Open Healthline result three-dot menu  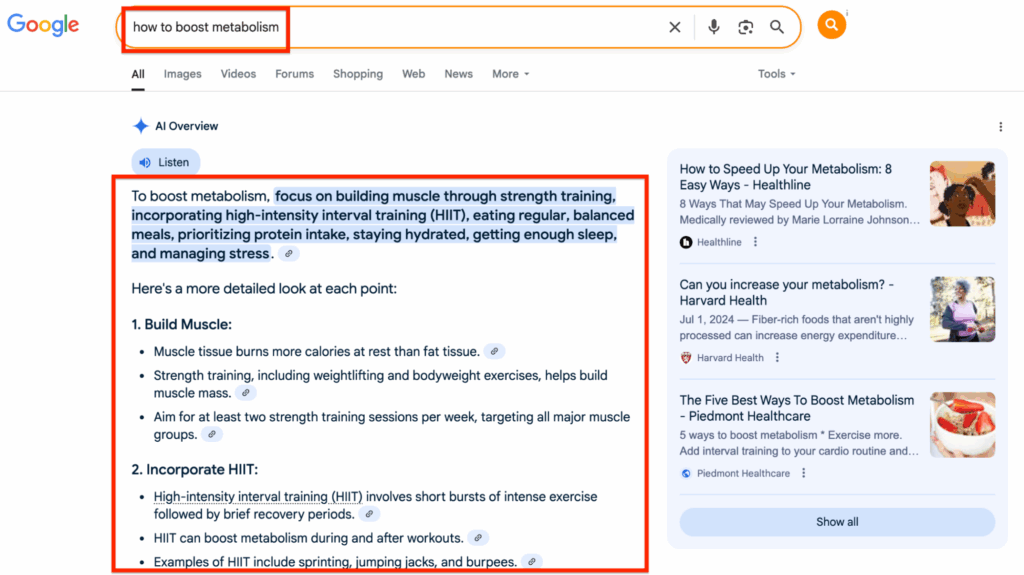(756, 242)
